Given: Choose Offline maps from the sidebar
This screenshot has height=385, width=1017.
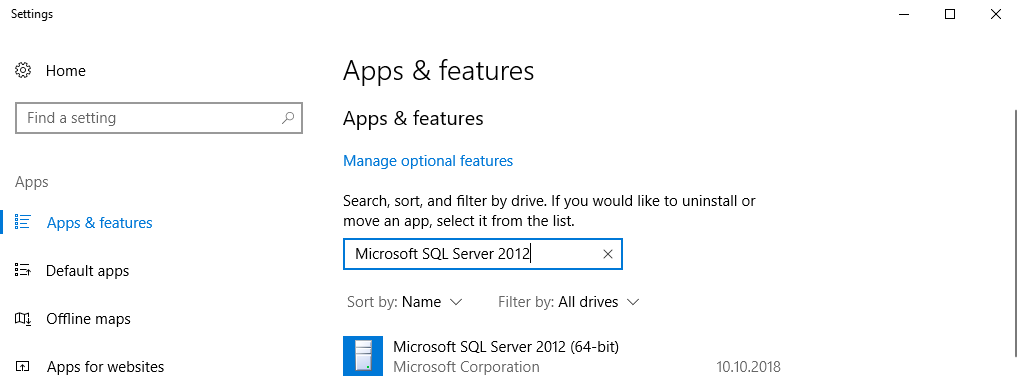Looking at the screenshot, I should [x=88, y=319].
